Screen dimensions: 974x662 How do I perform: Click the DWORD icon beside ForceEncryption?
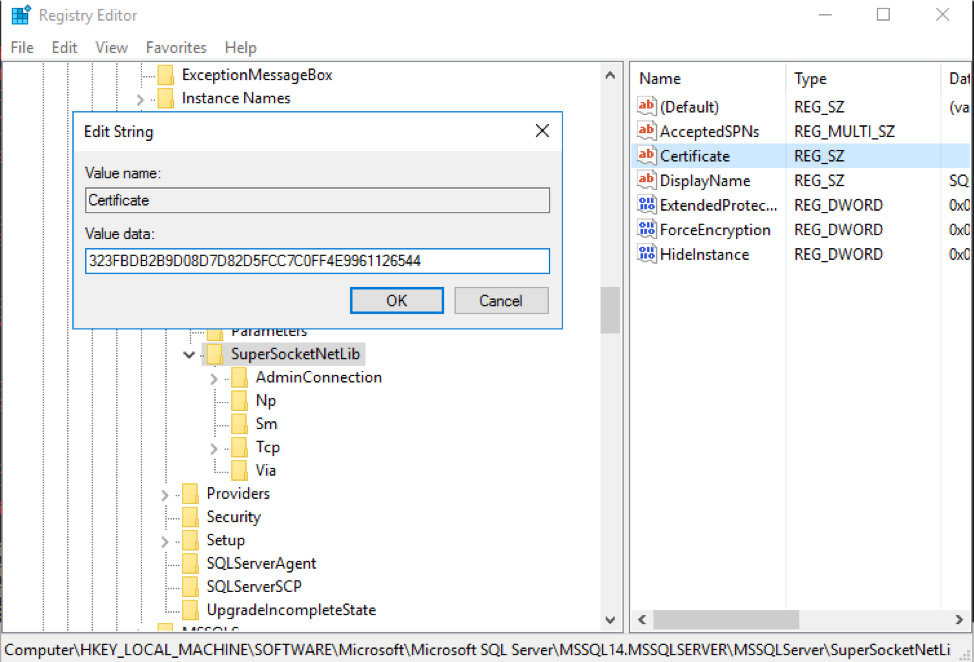tap(645, 229)
